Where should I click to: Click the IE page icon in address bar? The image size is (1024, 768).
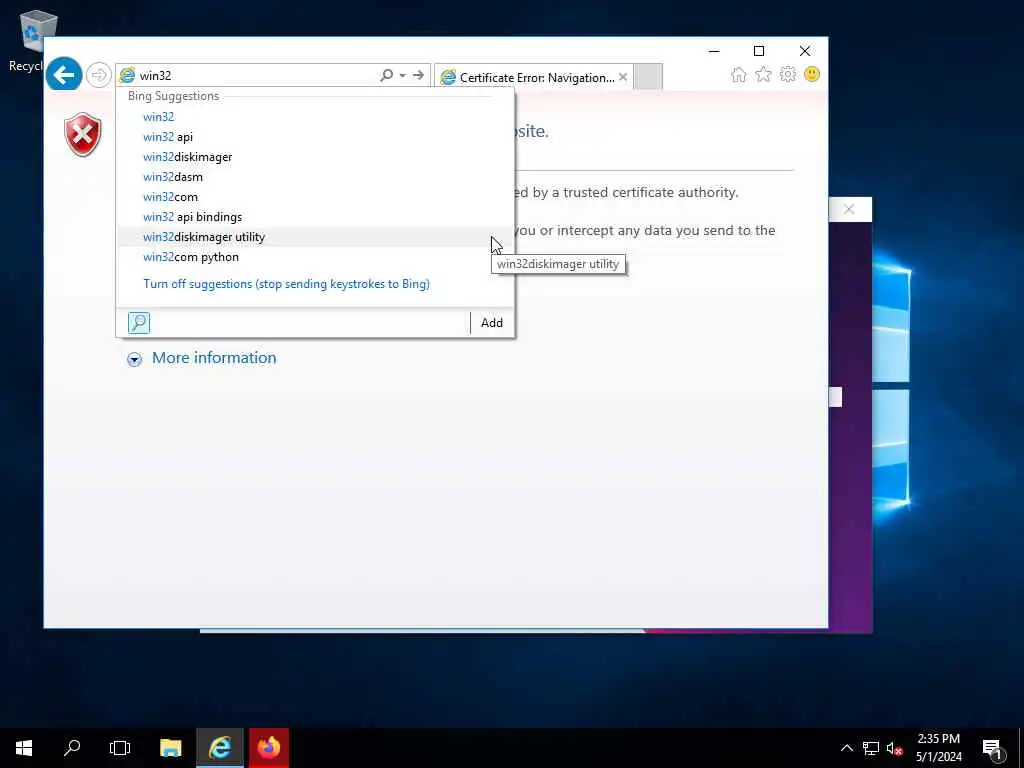pos(127,76)
